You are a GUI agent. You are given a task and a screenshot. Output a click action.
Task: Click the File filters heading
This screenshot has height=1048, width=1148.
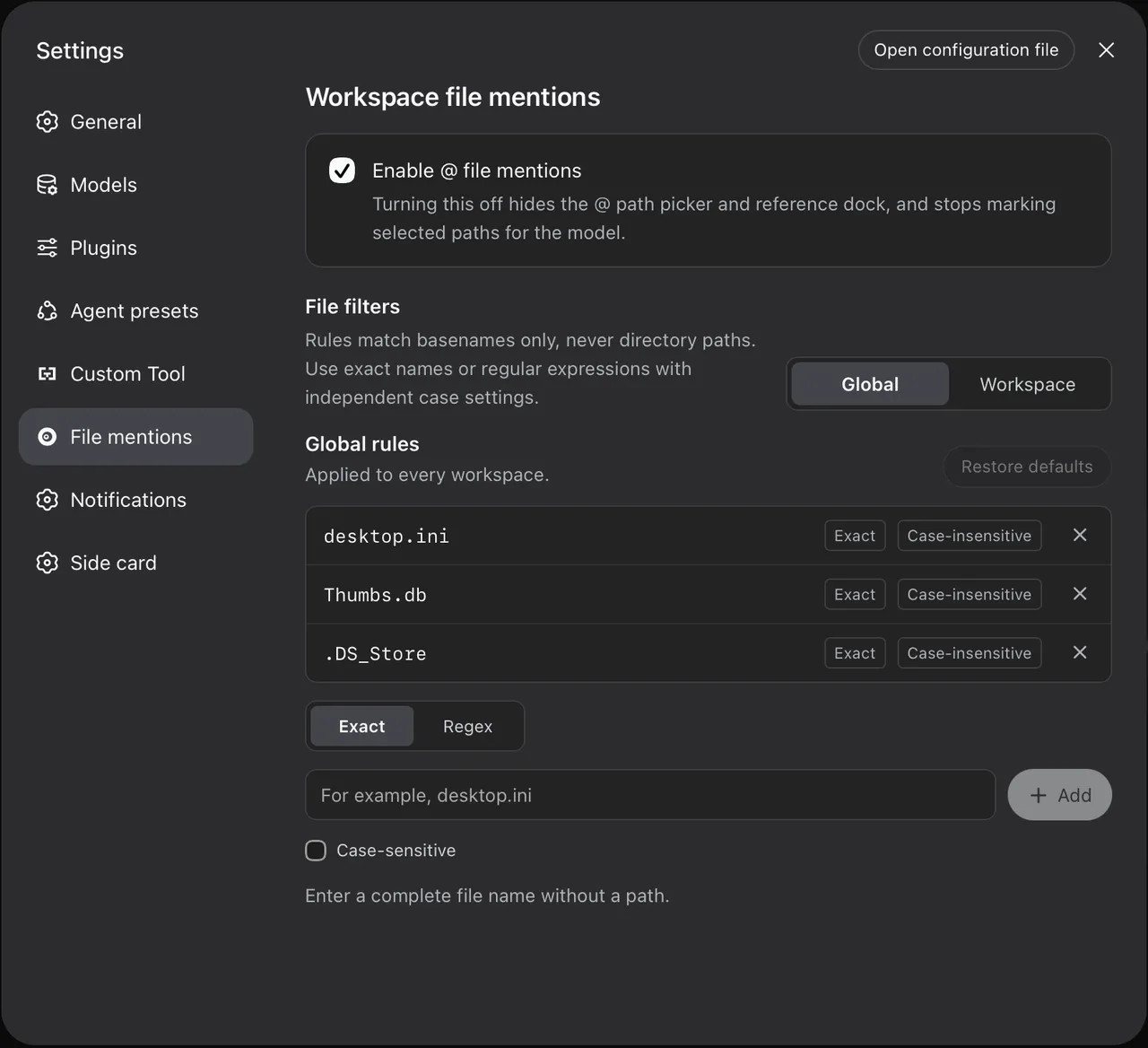click(352, 307)
